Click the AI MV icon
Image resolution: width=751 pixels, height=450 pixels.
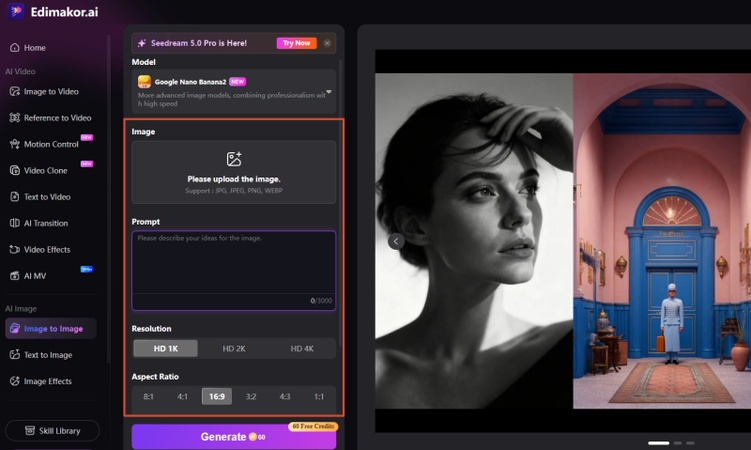pyautogui.click(x=15, y=276)
